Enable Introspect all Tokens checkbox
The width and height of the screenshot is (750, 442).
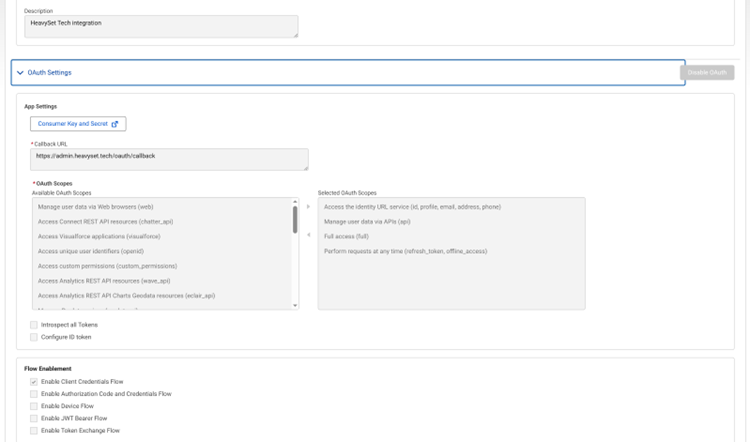pyautogui.click(x=33, y=325)
